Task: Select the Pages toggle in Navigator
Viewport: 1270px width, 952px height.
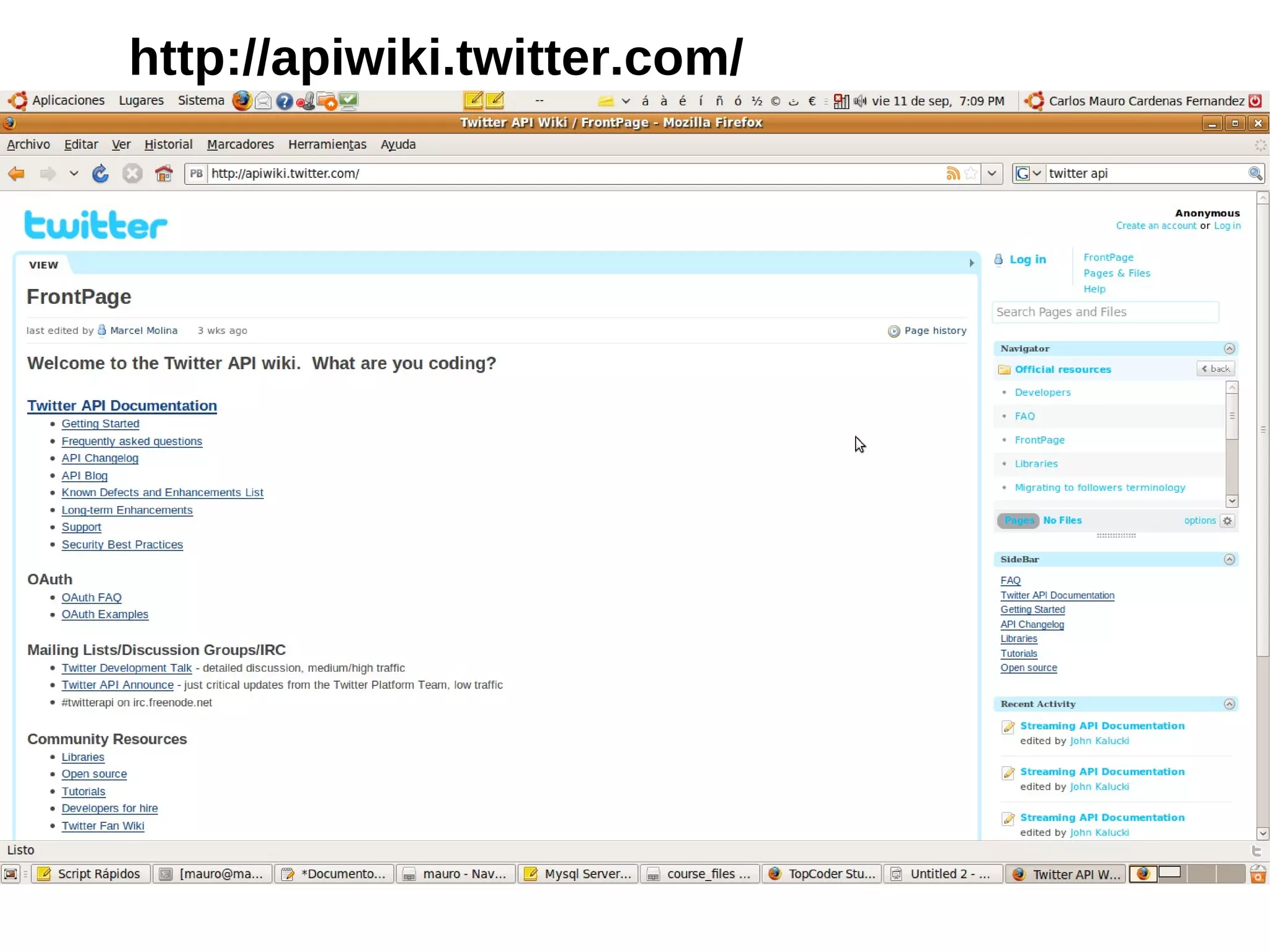Action: (1019, 521)
